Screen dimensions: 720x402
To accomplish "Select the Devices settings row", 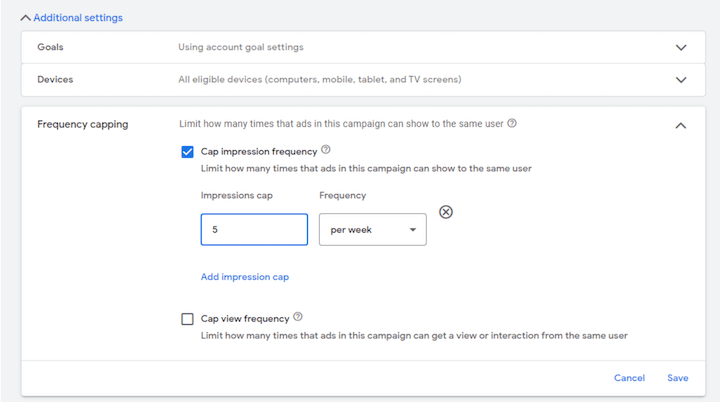I will click(x=363, y=79).
